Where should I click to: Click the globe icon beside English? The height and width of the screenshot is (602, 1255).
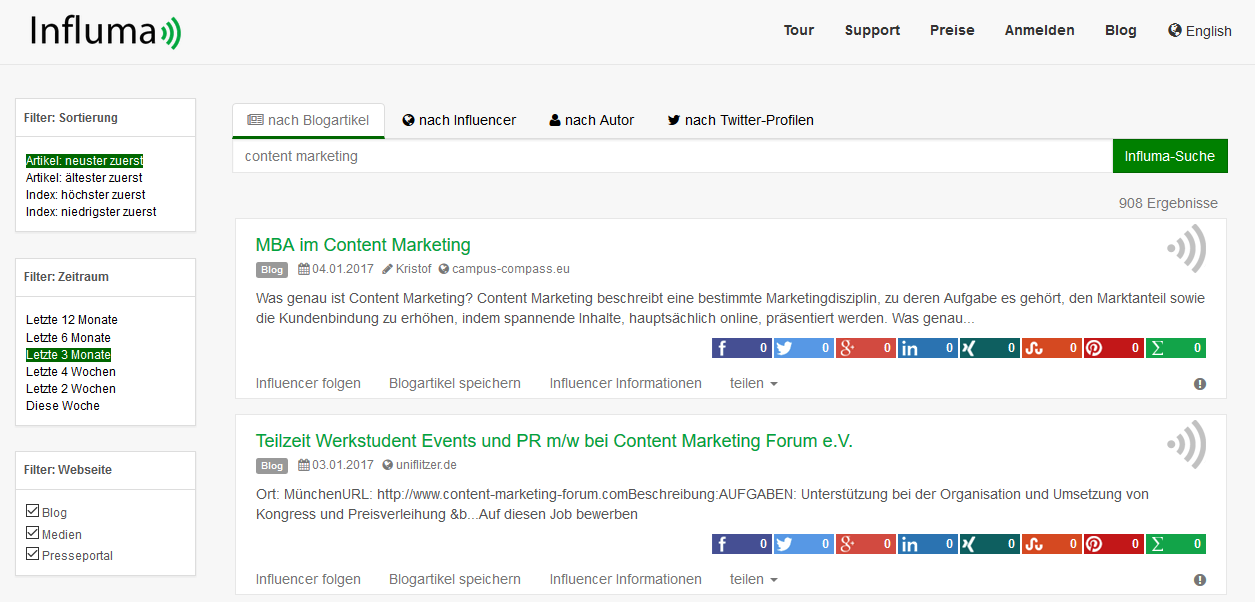(1175, 30)
